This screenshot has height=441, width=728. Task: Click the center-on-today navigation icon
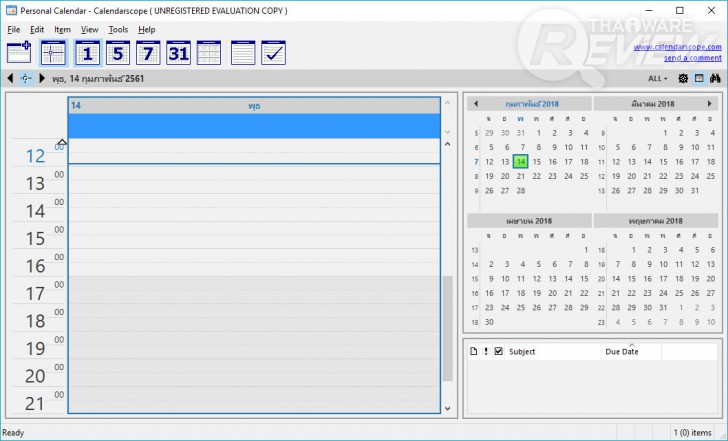(26, 78)
